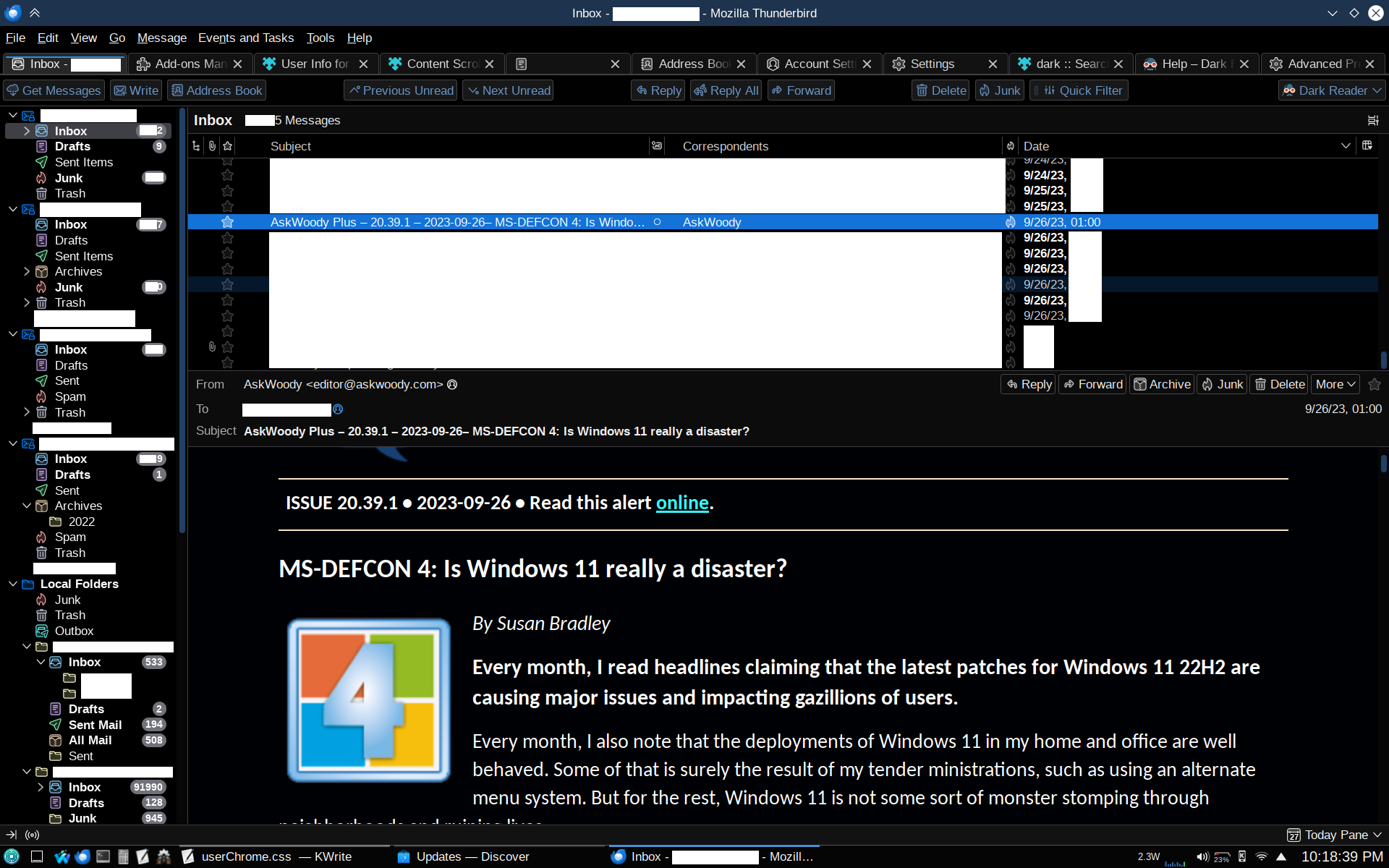The height and width of the screenshot is (868, 1389).
Task: Toggle read status dot on AskWoody message
Action: (x=657, y=222)
